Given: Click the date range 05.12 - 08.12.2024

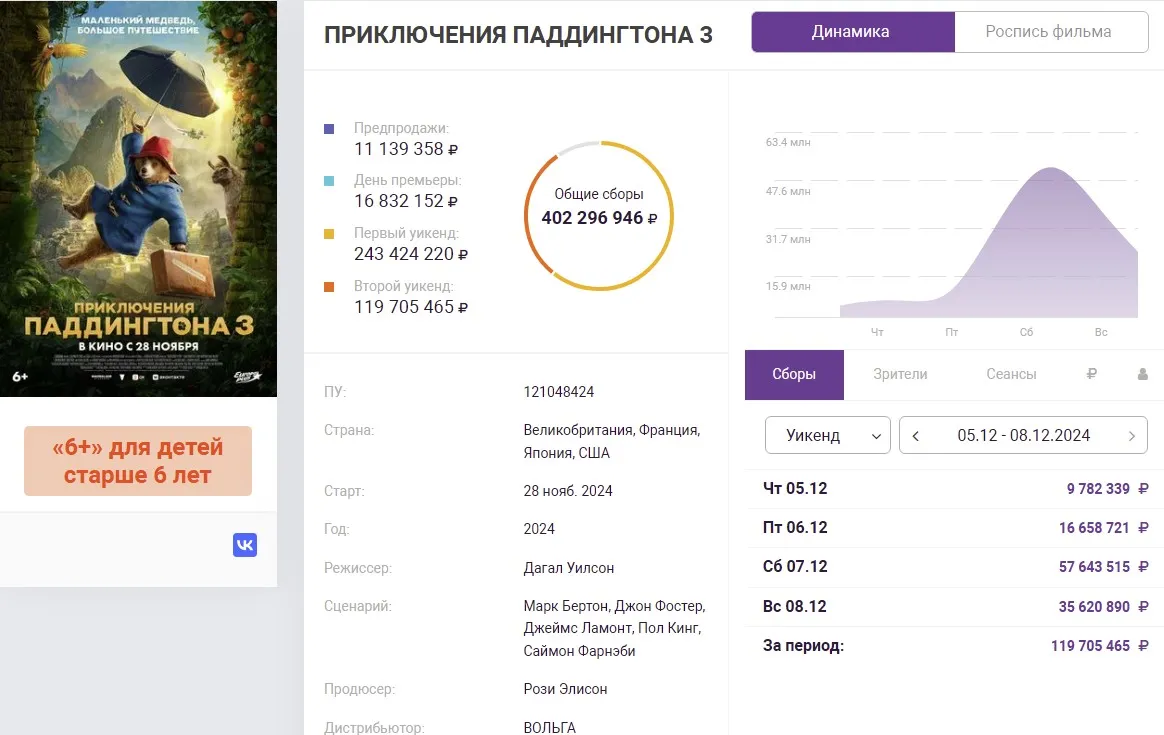Looking at the screenshot, I should coord(1024,436).
